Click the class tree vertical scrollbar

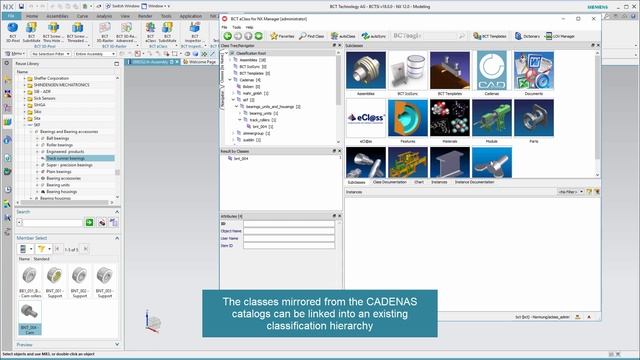(x=338, y=80)
